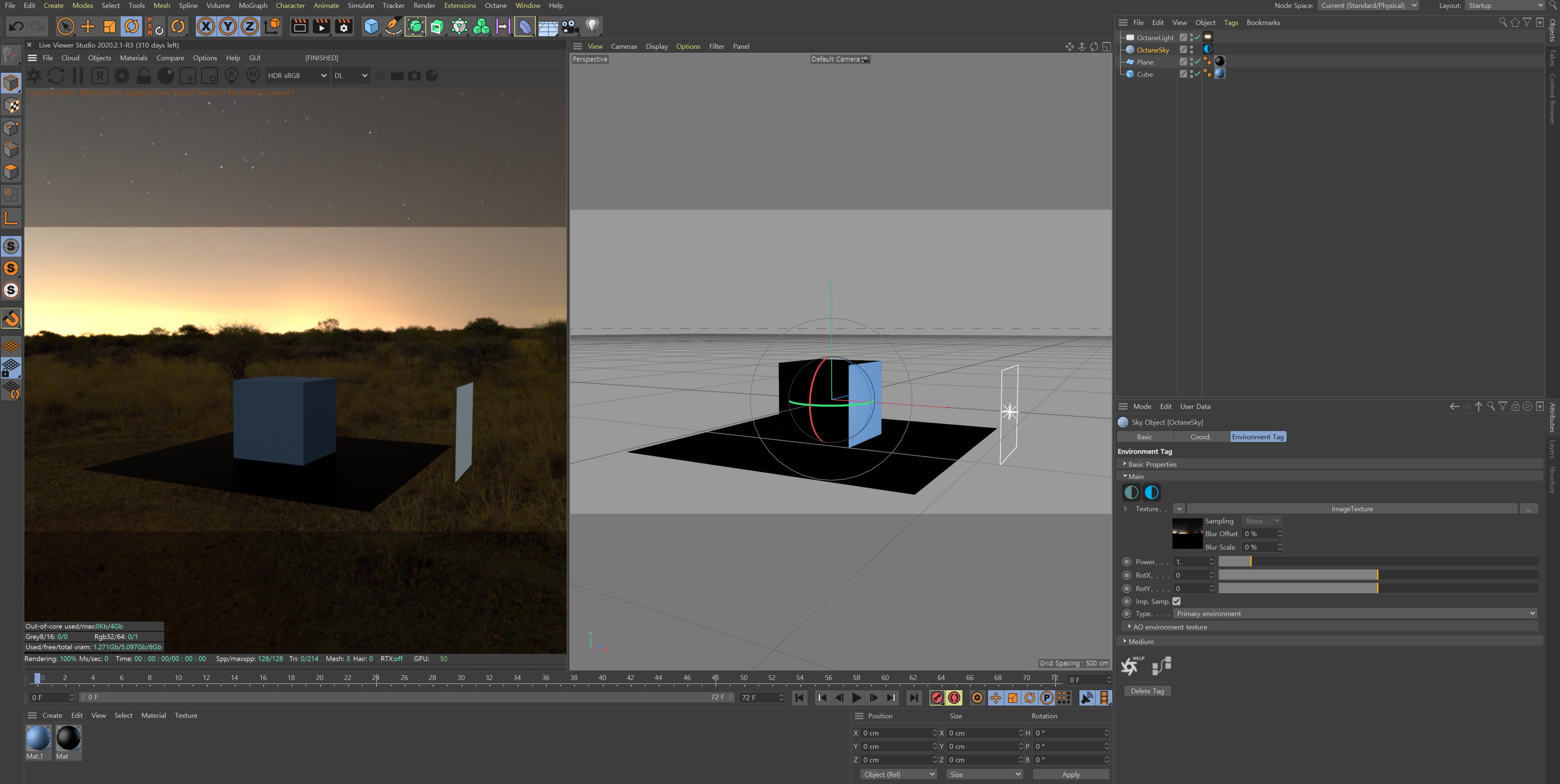Select the Scale tool in top toolbar
This screenshot has width=1560, height=784.
[110, 27]
